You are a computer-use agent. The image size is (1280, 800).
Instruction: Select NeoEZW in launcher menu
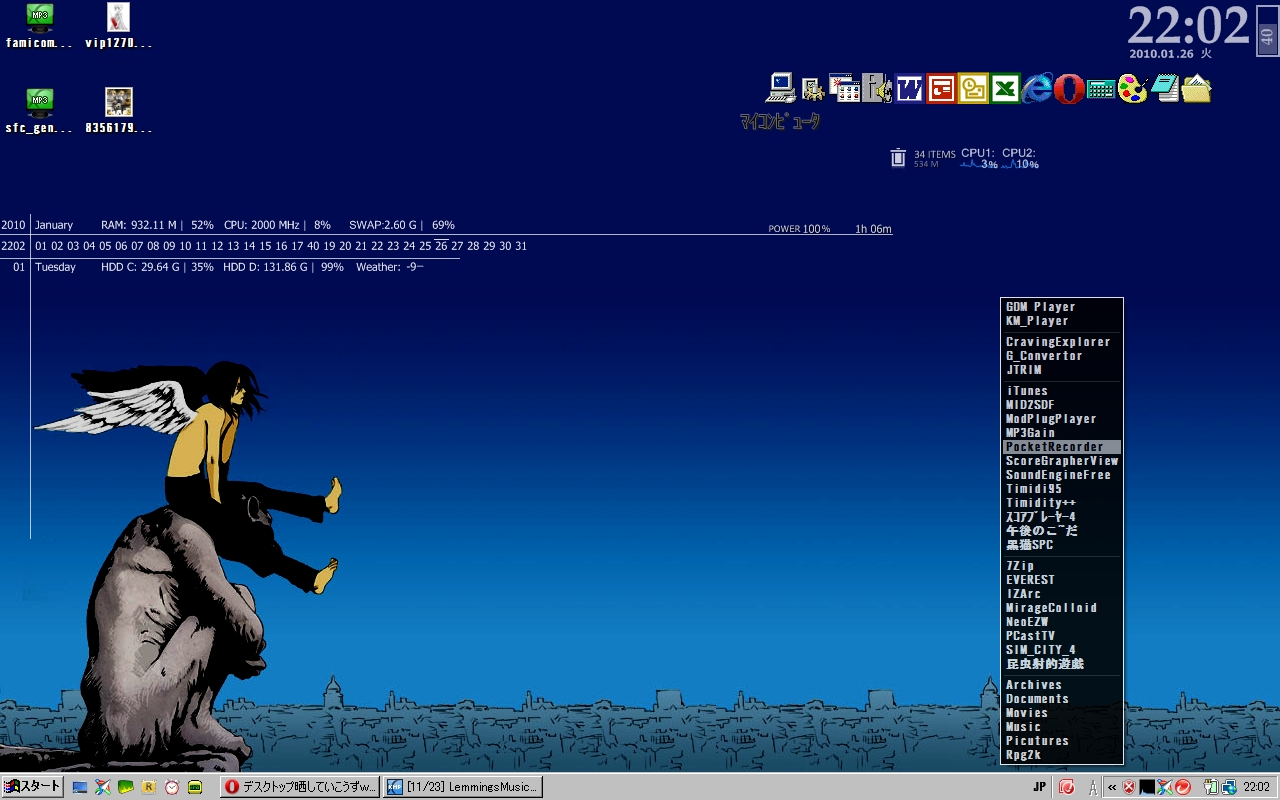coord(1062,622)
